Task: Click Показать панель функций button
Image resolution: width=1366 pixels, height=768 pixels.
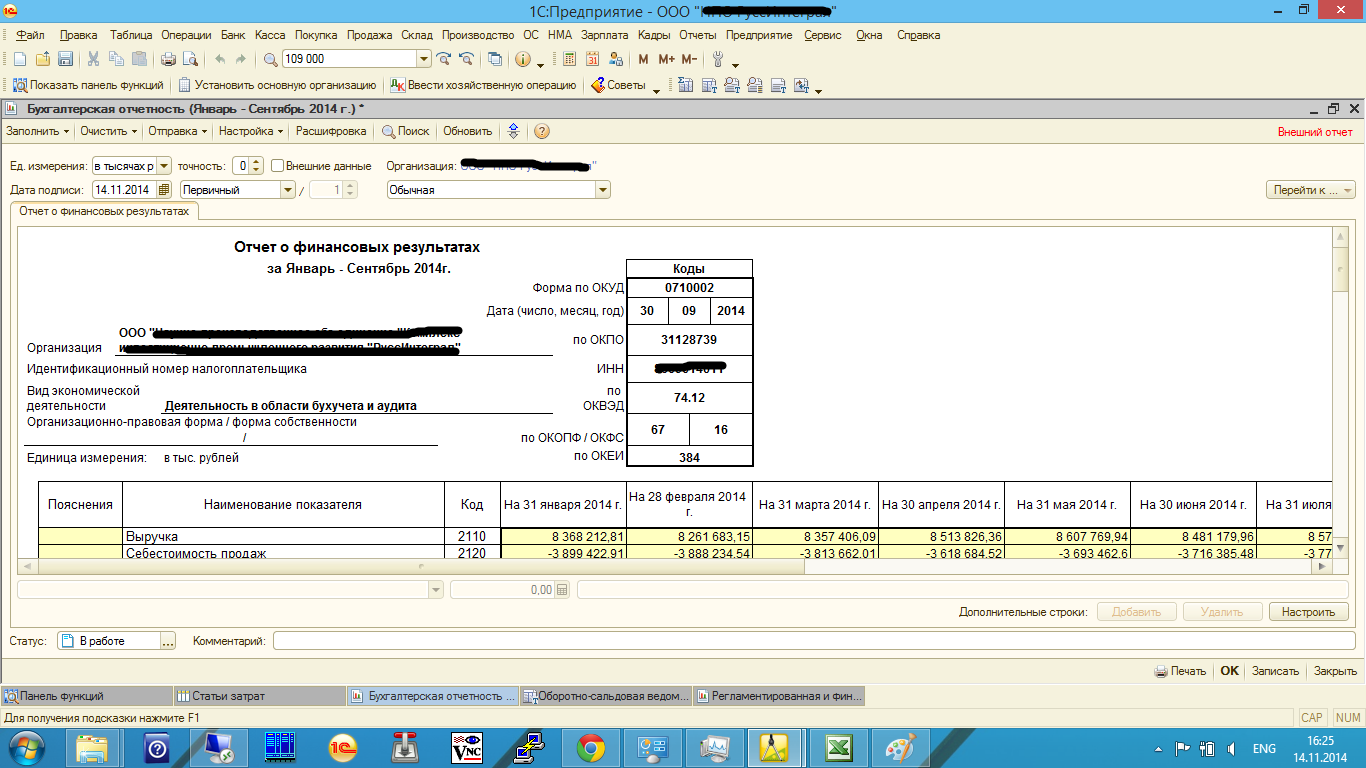Action: pyautogui.click(x=88, y=85)
